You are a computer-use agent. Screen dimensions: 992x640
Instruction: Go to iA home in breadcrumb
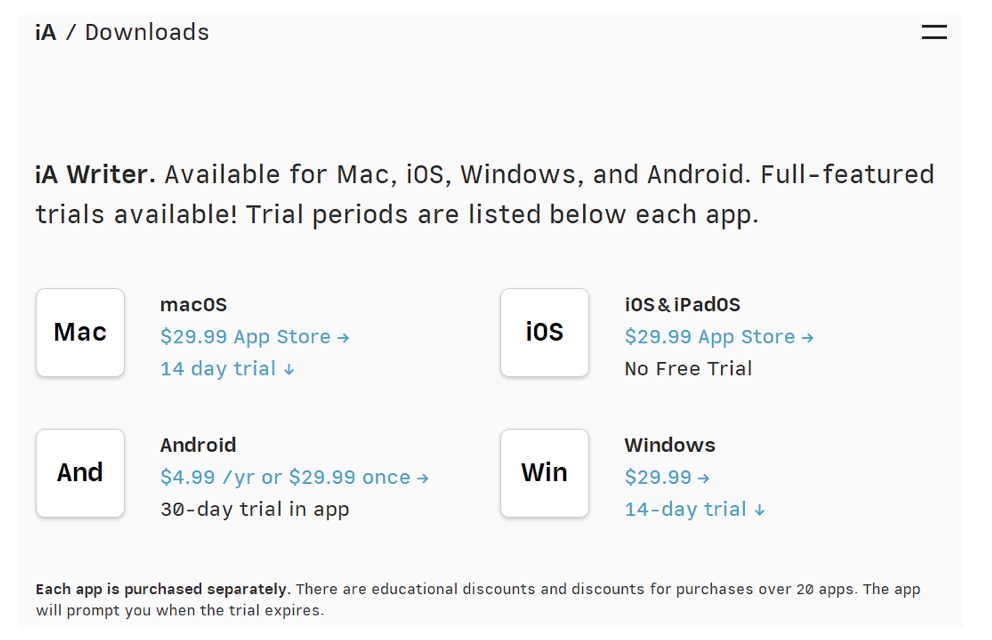[46, 33]
